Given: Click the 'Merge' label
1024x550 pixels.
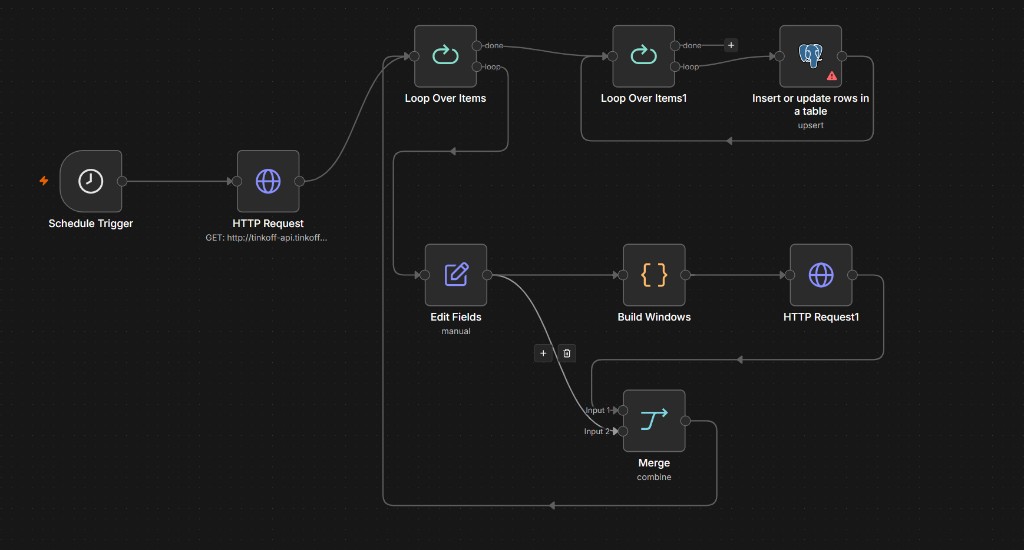Looking at the screenshot, I should pyautogui.click(x=654, y=462).
